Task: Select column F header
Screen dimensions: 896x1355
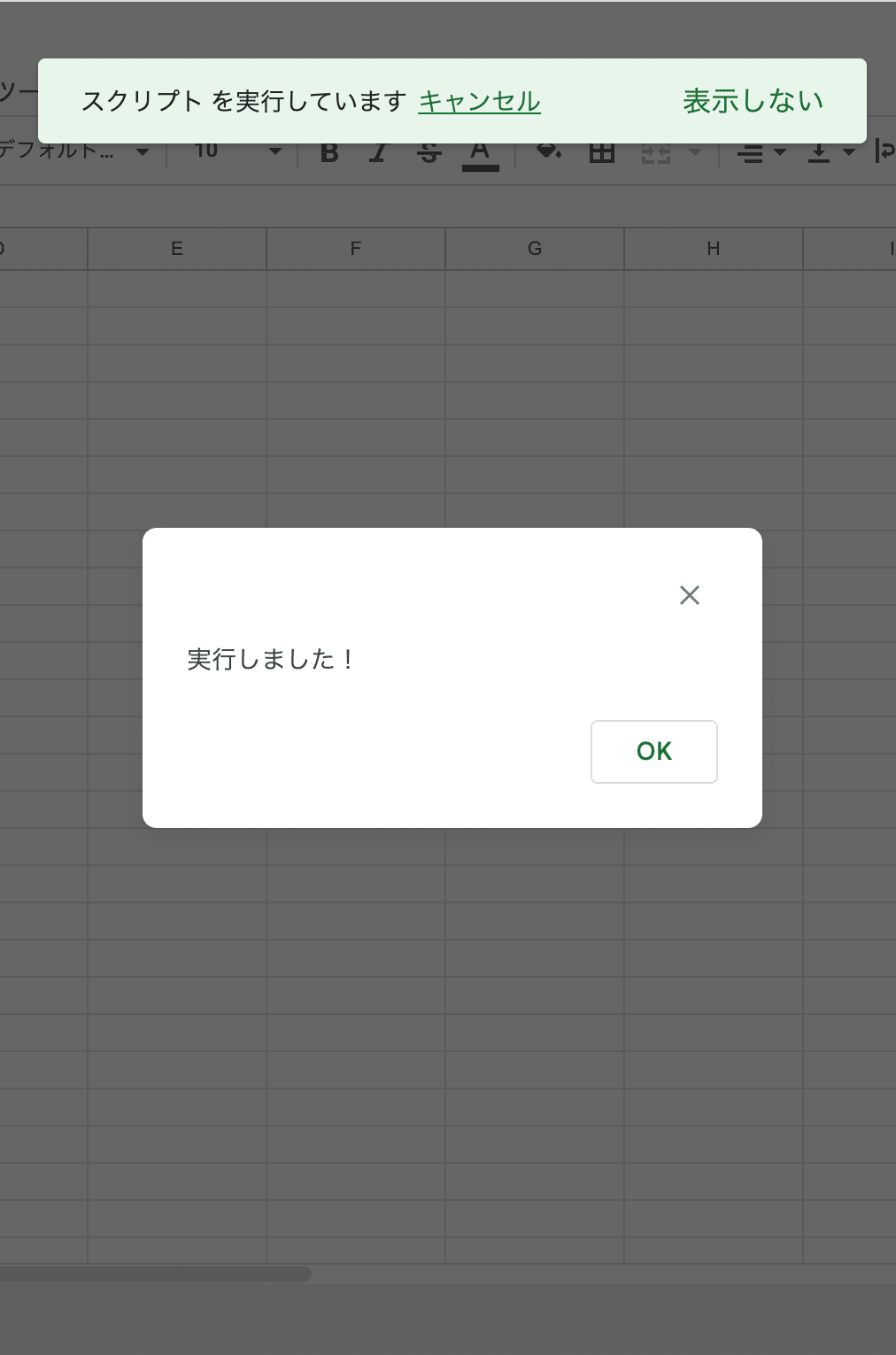Action: pyautogui.click(x=356, y=249)
